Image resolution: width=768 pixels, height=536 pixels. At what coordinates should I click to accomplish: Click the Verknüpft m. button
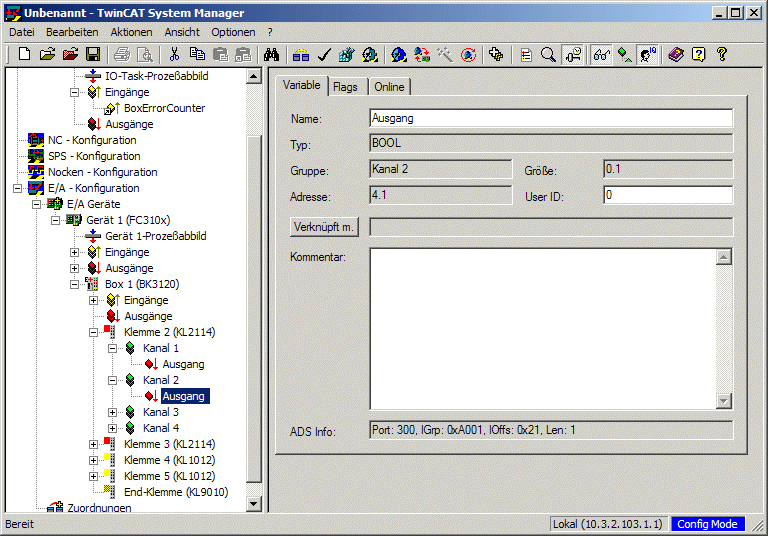coord(324,227)
